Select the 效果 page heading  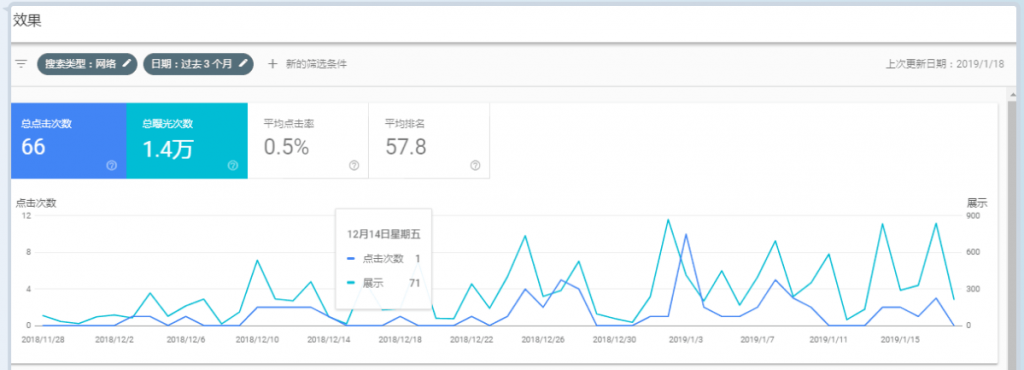[x=27, y=21]
